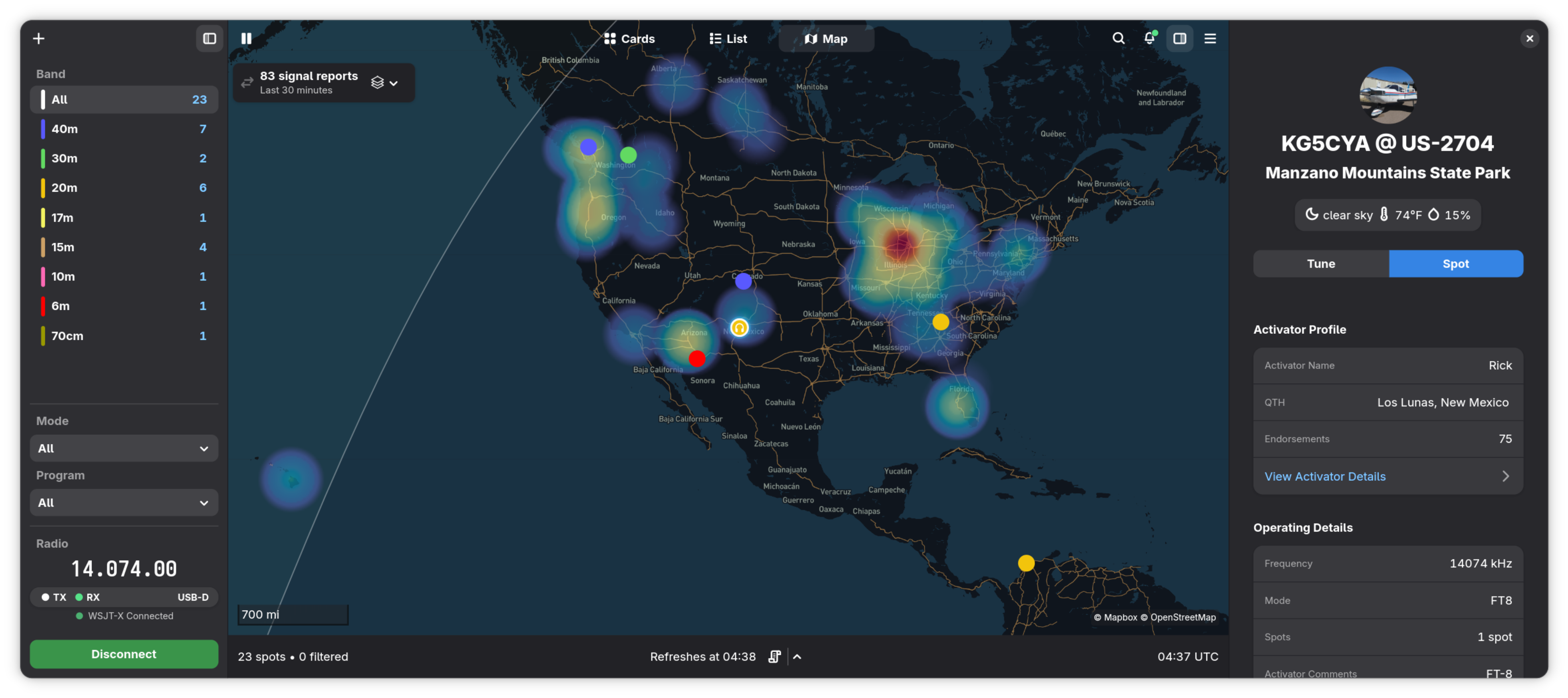Close the activator details panel
The image size is (1568, 698).
click(1529, 38)
